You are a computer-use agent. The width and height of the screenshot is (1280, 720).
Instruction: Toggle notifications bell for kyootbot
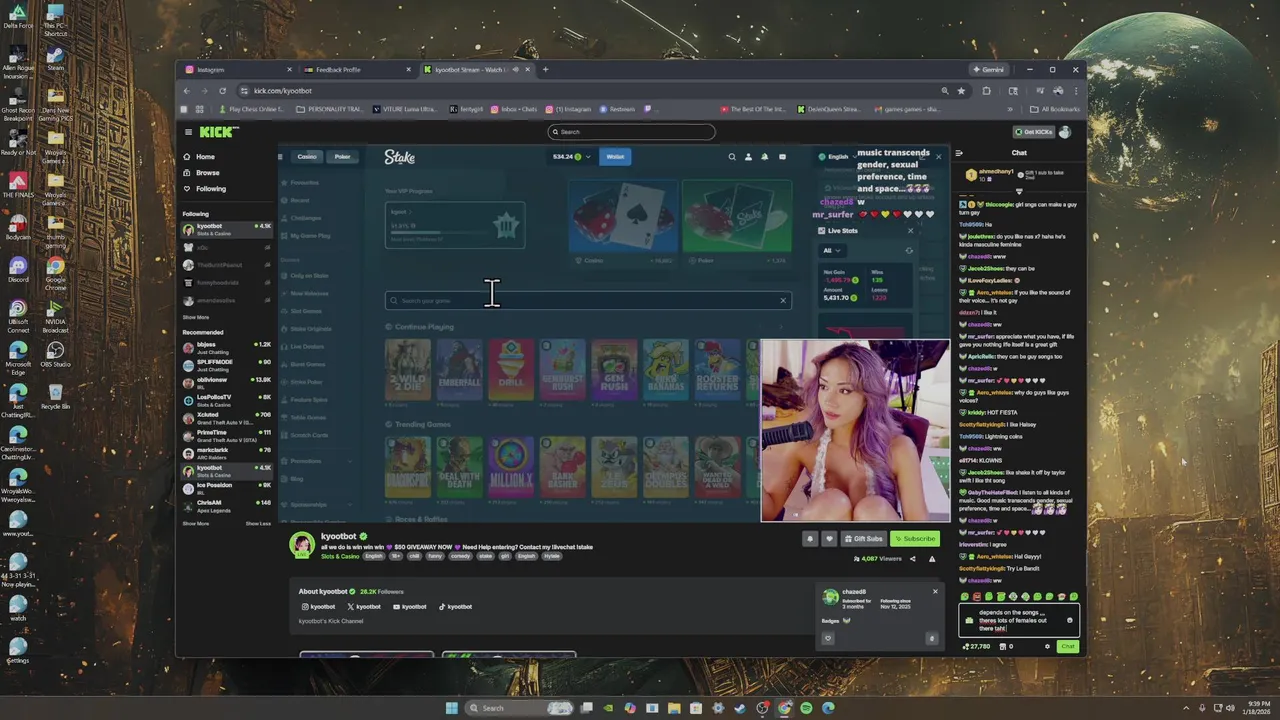click(810, 539)
